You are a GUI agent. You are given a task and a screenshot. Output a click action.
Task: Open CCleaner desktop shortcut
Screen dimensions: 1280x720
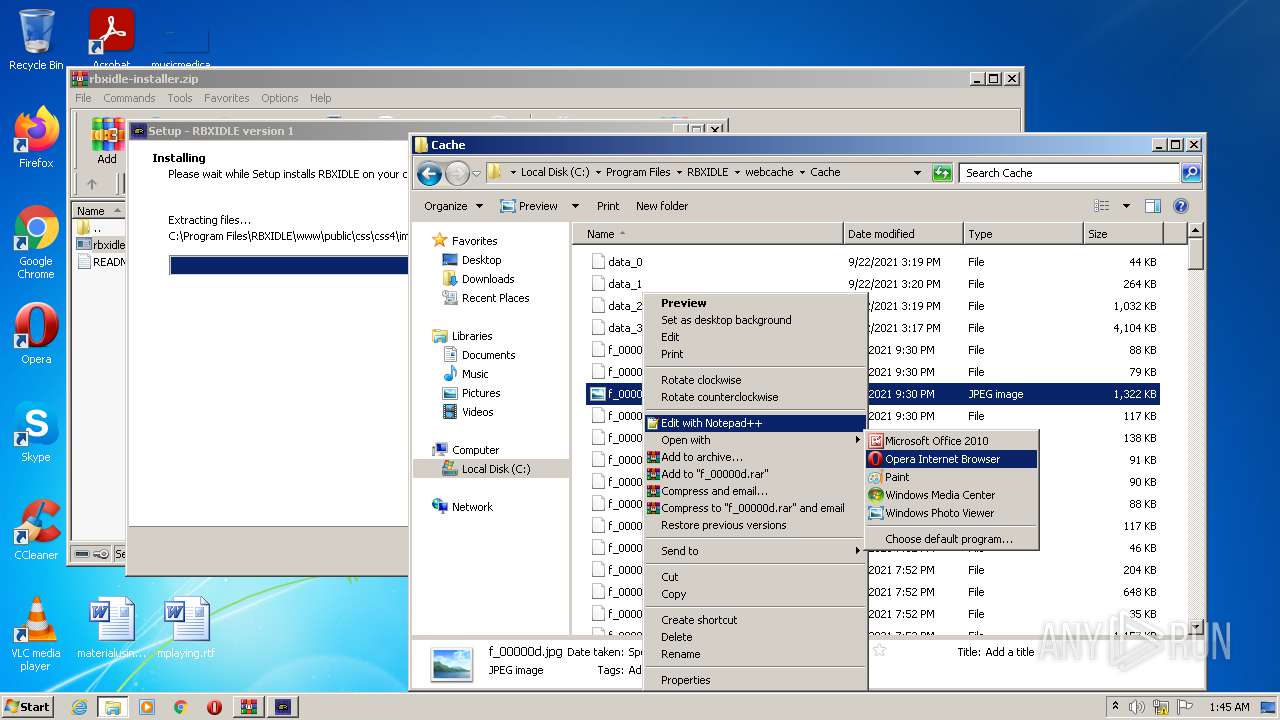tap(36, 530)
